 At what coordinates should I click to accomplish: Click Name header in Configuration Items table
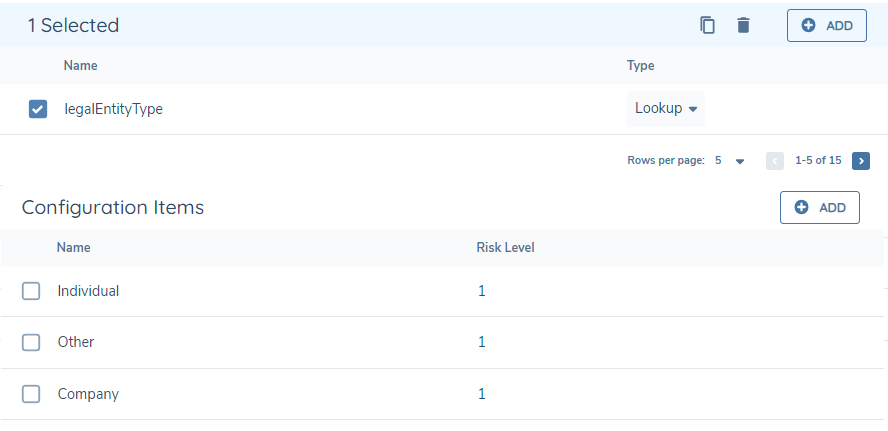73,247
